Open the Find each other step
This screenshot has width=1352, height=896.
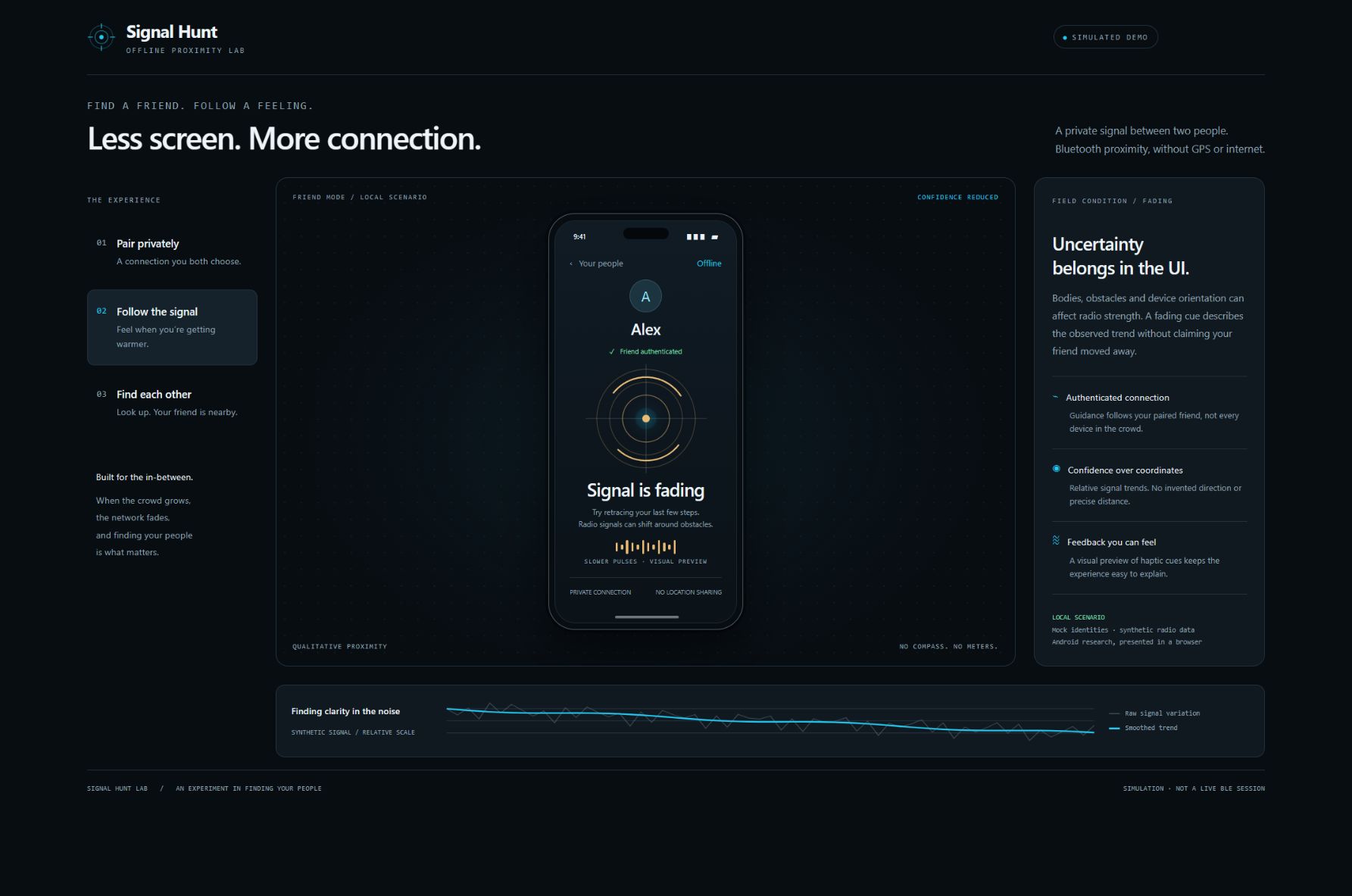[x=172, y=403]
